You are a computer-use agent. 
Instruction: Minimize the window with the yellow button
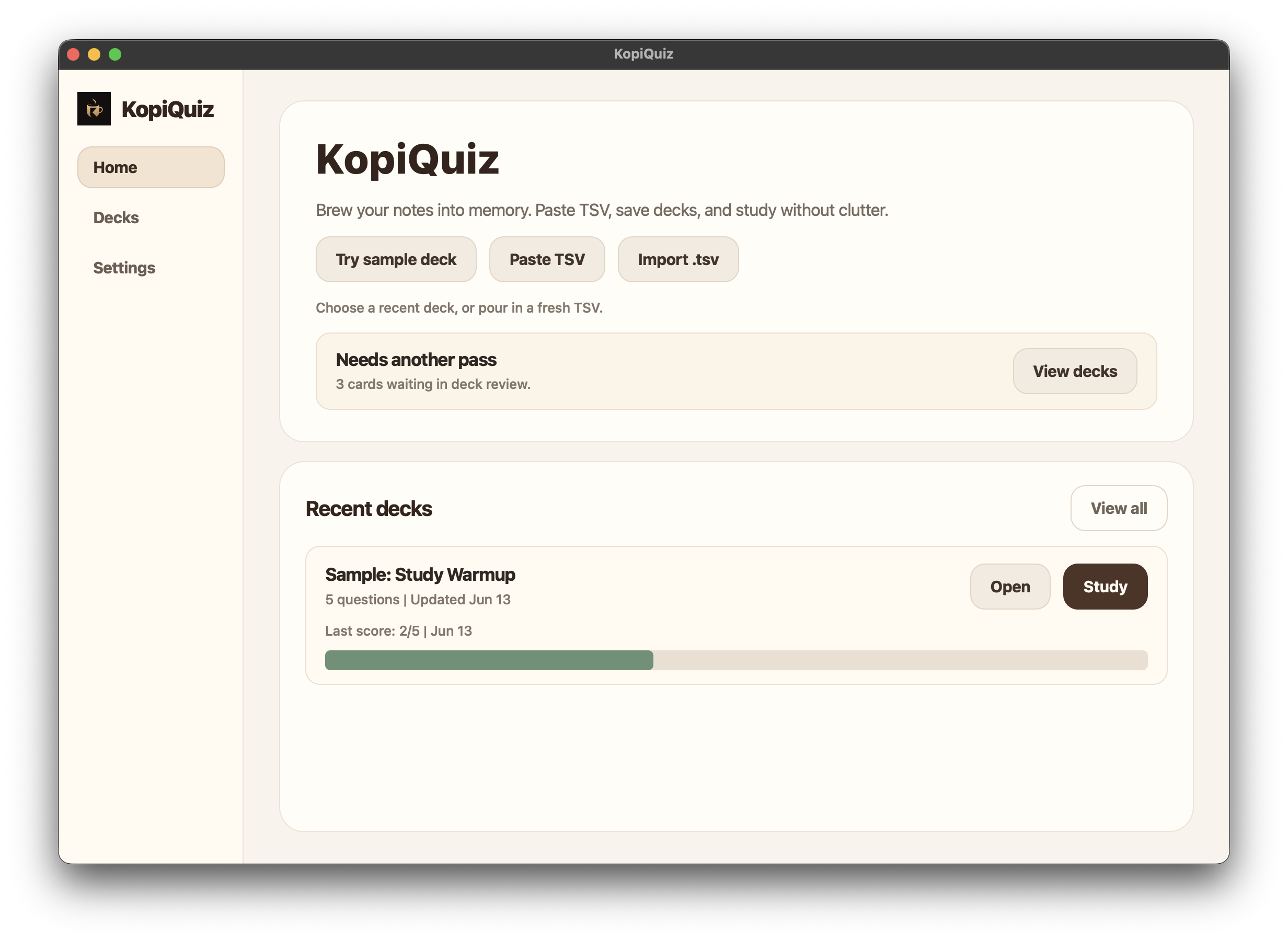click(94, 54)
